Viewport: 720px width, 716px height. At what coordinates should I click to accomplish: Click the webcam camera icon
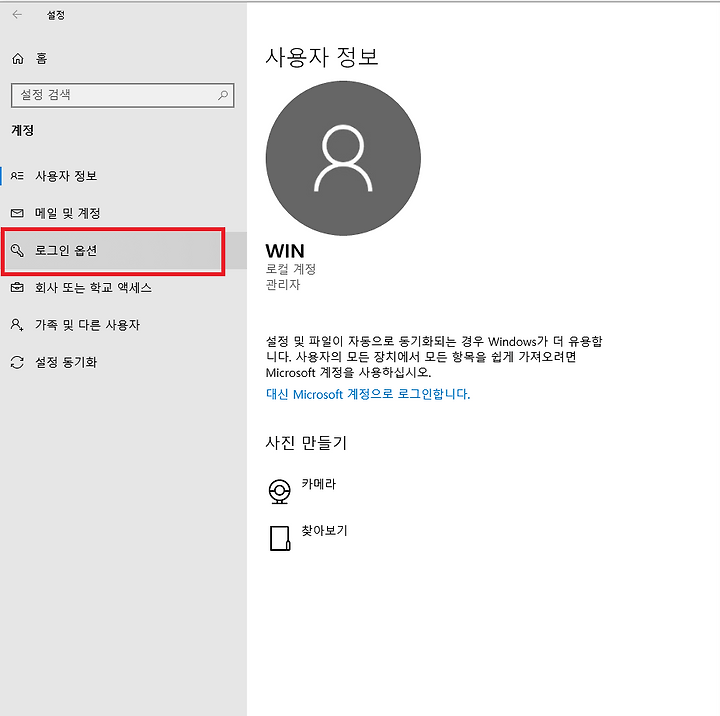279,491
